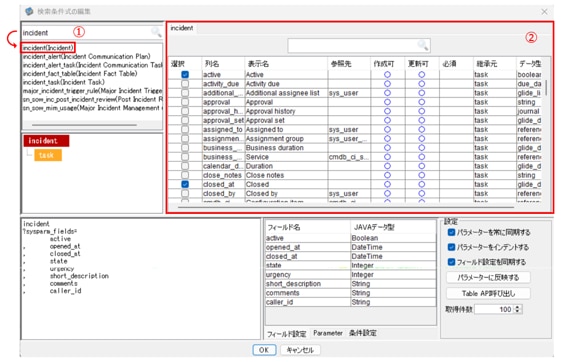Image resolution: width=567 pixels, height=362 pixels.
Task: Click the 取得件数 value field
Action: click(494, 309)
